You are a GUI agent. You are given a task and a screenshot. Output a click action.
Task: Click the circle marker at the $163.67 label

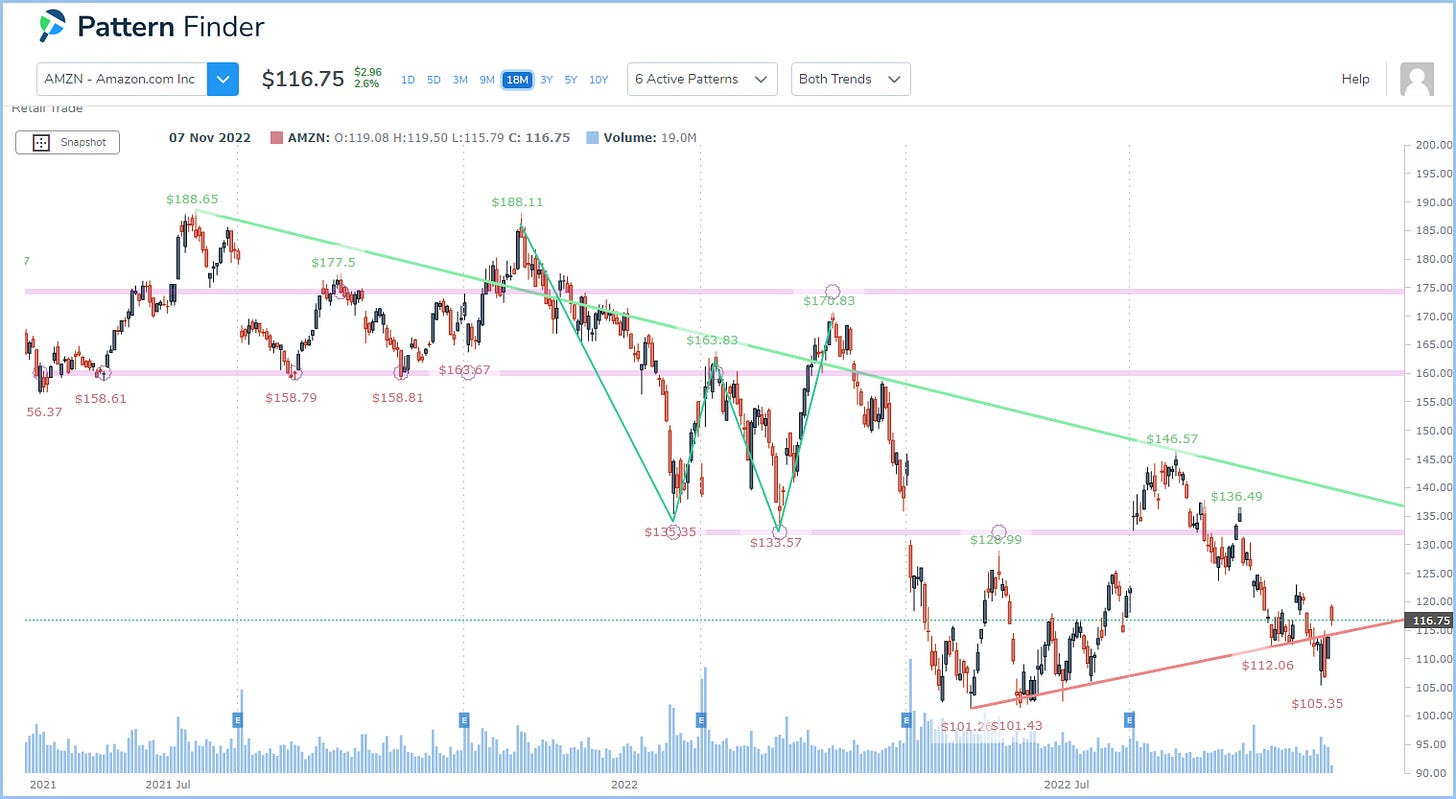(x=467, y=373)
